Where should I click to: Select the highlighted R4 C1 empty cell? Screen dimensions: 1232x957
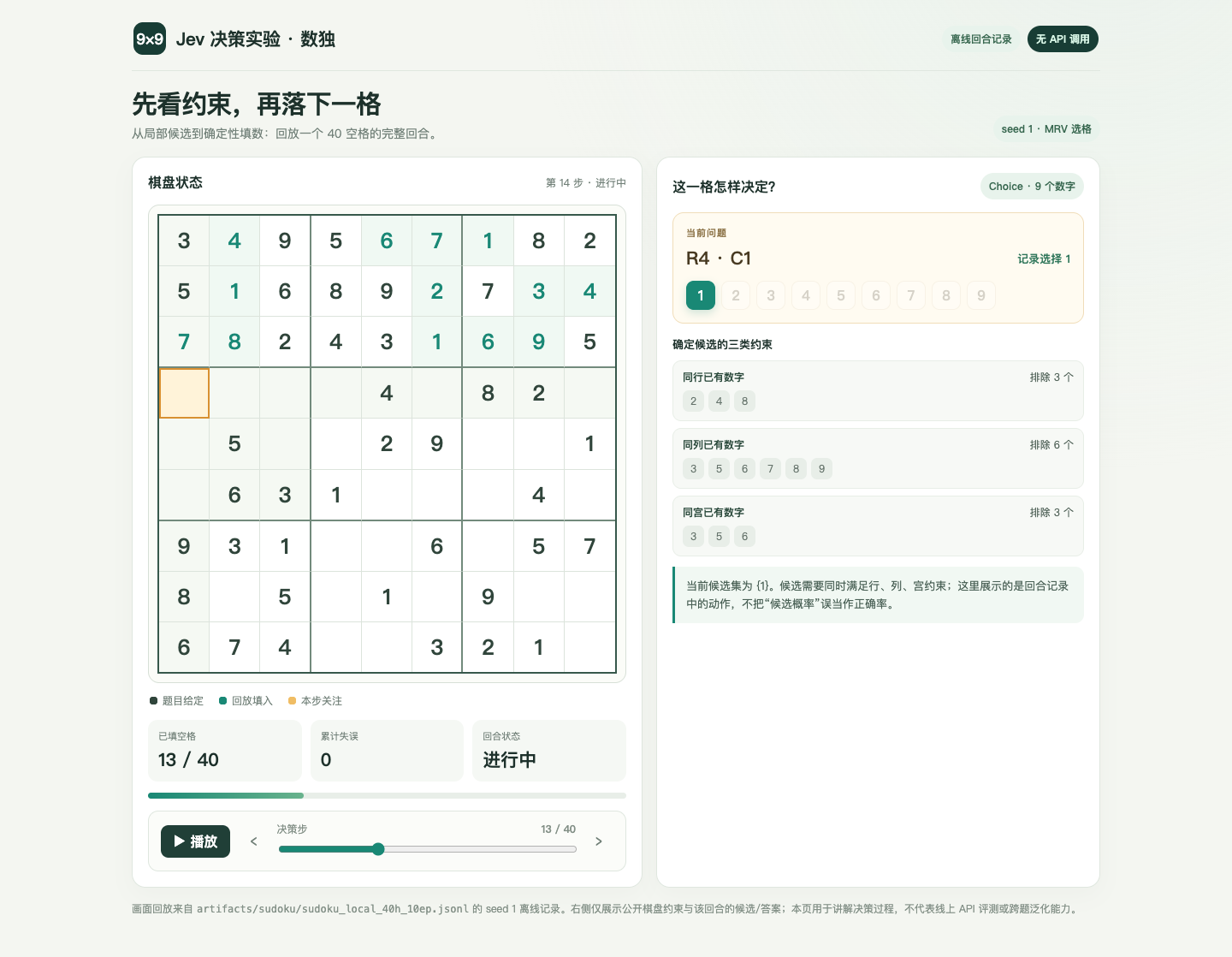184,393
